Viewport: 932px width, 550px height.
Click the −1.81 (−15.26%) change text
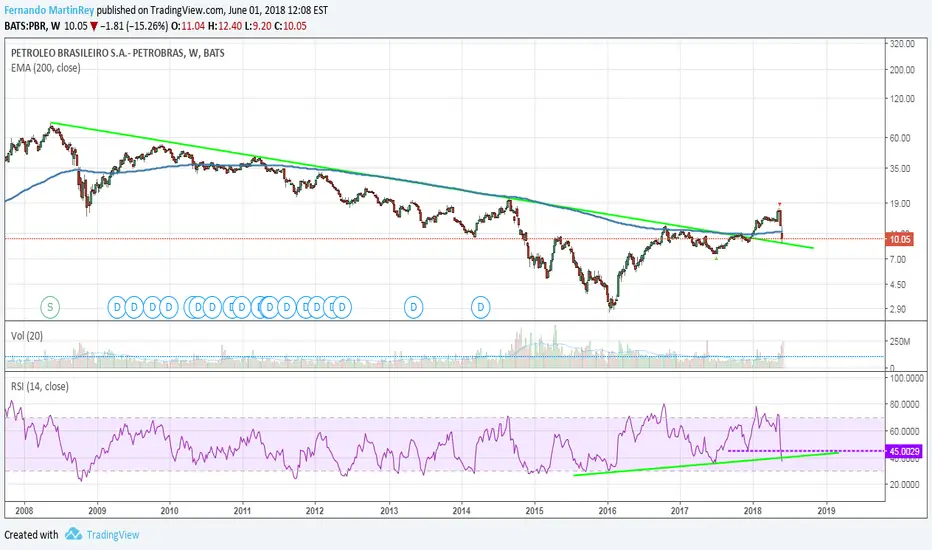click(x=134, y=26)
